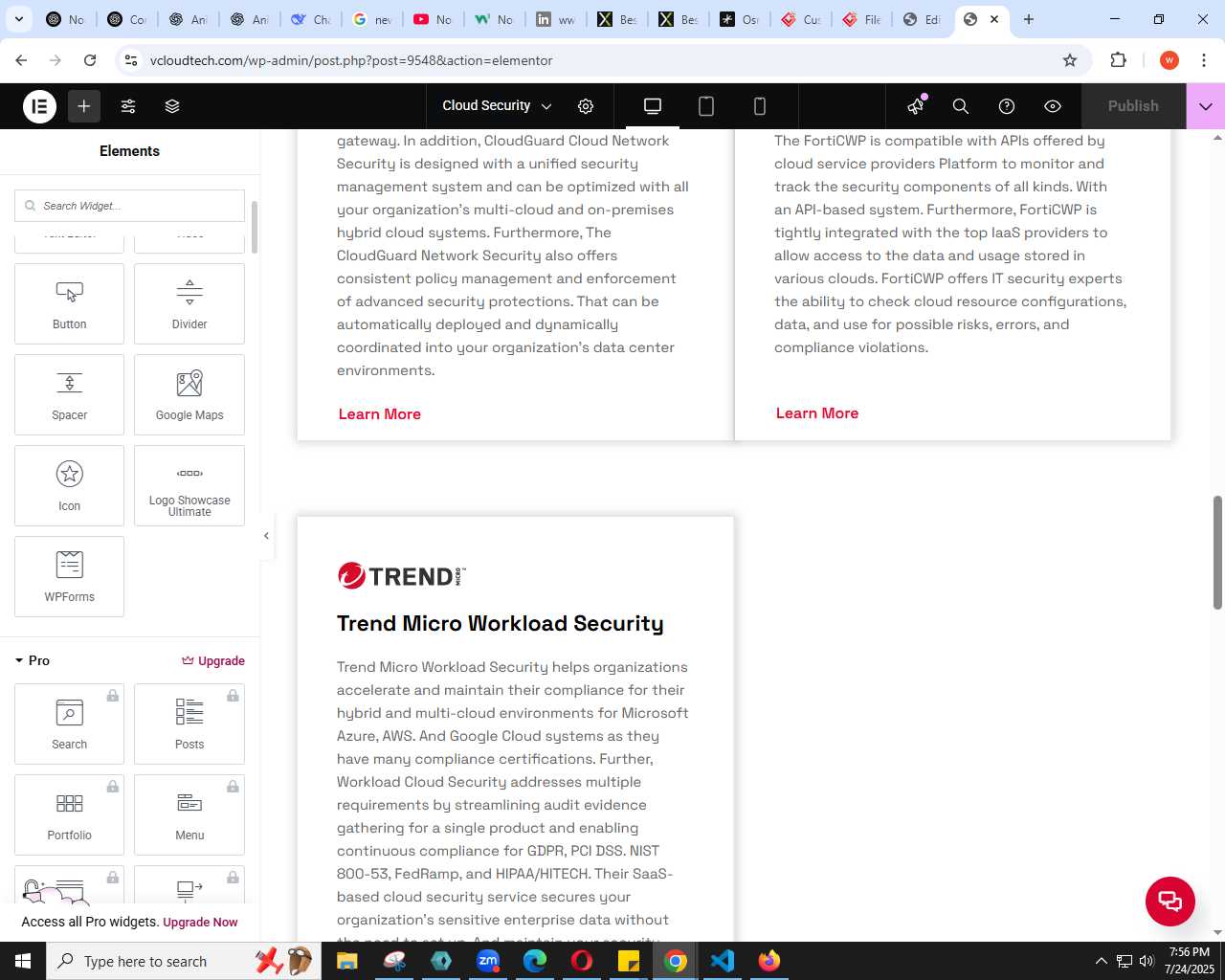Select the Trend Micro Workload Security heading
Viewport: 1225px width, 980px height.
[x=501, y=624]
